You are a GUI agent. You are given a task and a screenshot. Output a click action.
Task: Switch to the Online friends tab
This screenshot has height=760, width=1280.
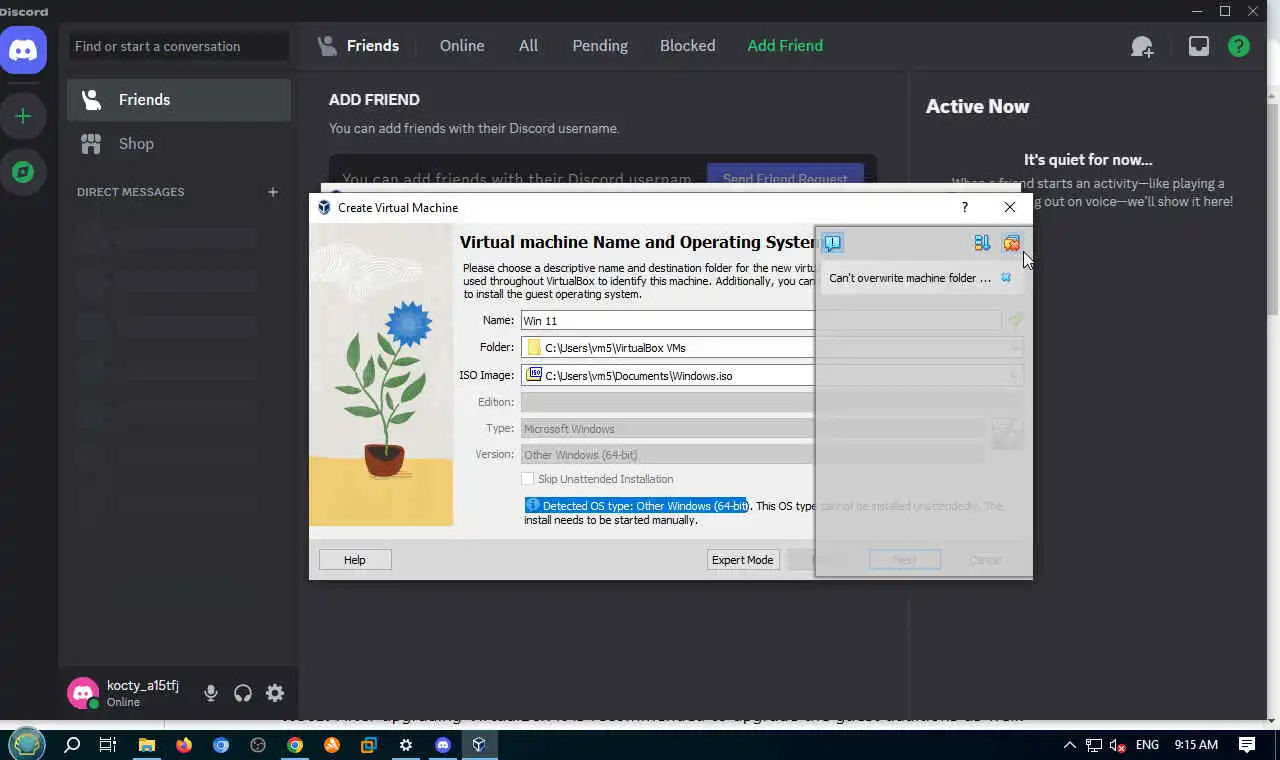tap(462, 46)
